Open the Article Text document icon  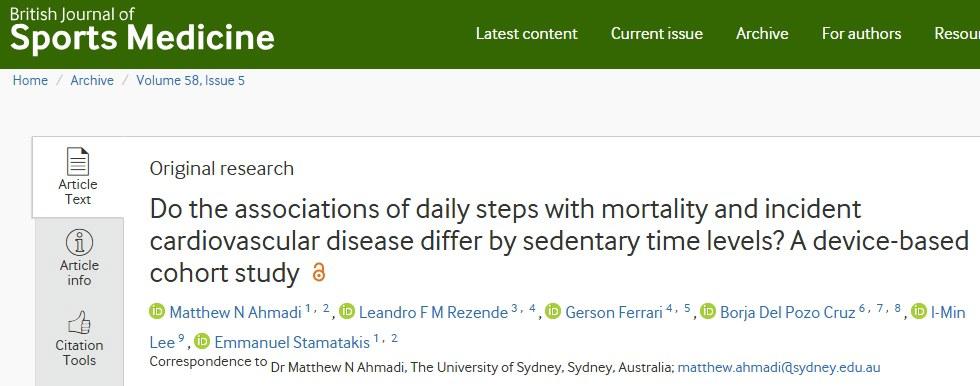coord(78,162)
